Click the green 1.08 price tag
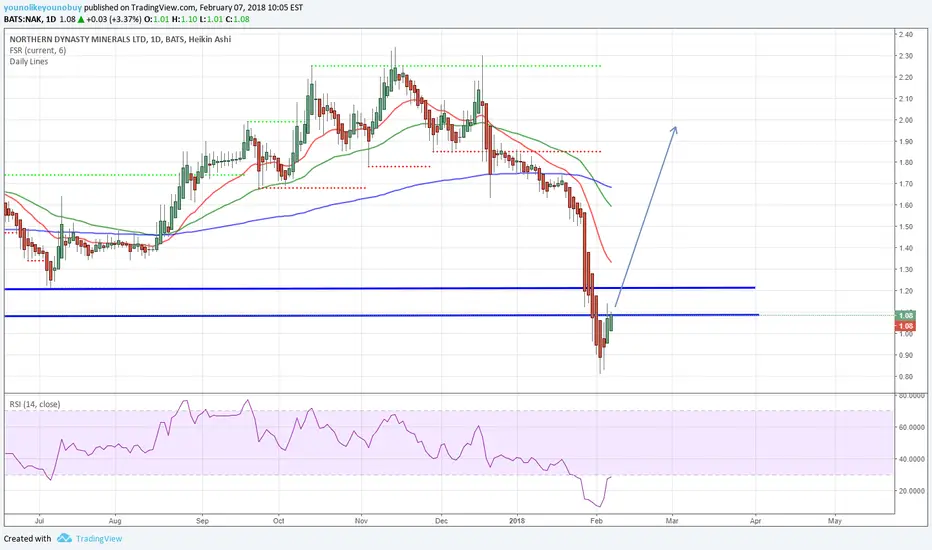Viewport: 932px width, 550px height. [x=905, y=316]
